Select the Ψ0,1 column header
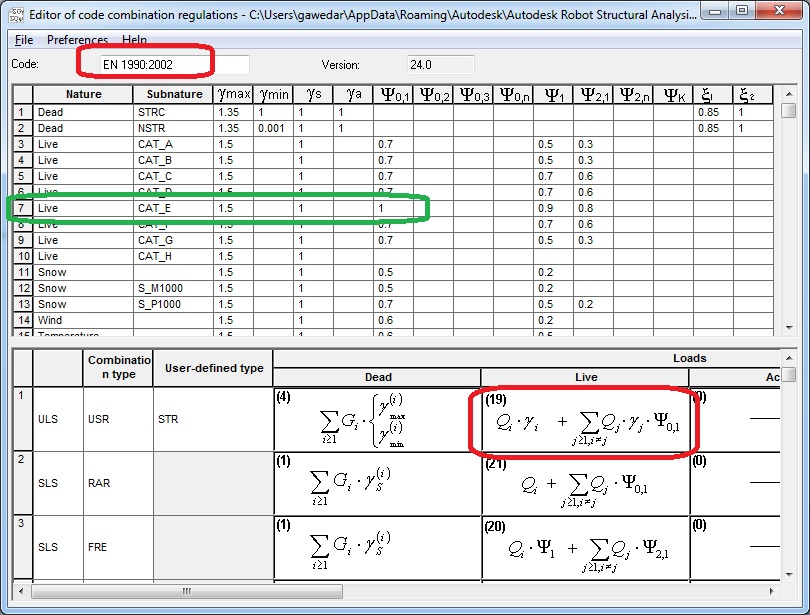 (x=394, y=94)
